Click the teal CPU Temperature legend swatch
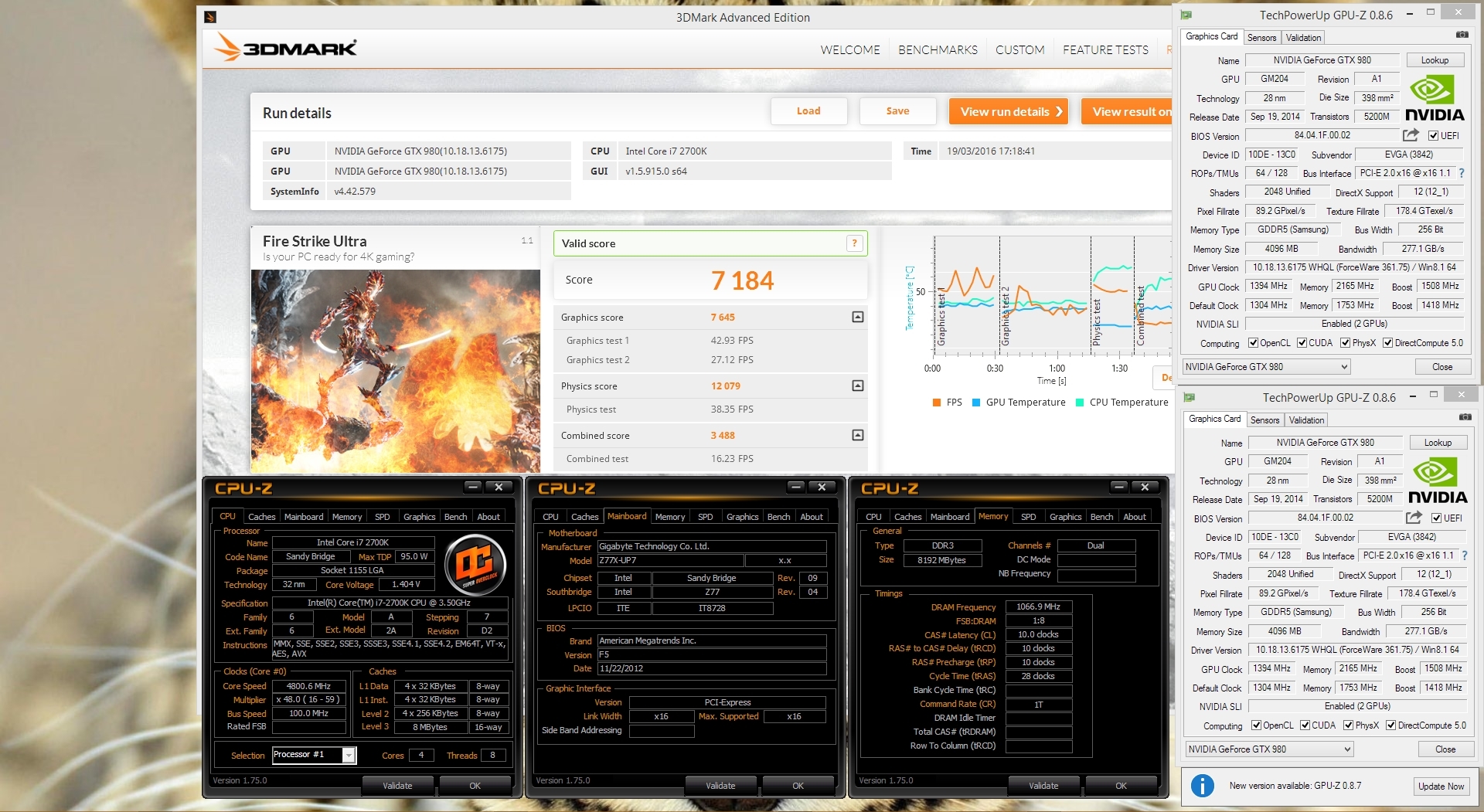The width and height of the screenshot is (1484, 812). click(1080, 403)
